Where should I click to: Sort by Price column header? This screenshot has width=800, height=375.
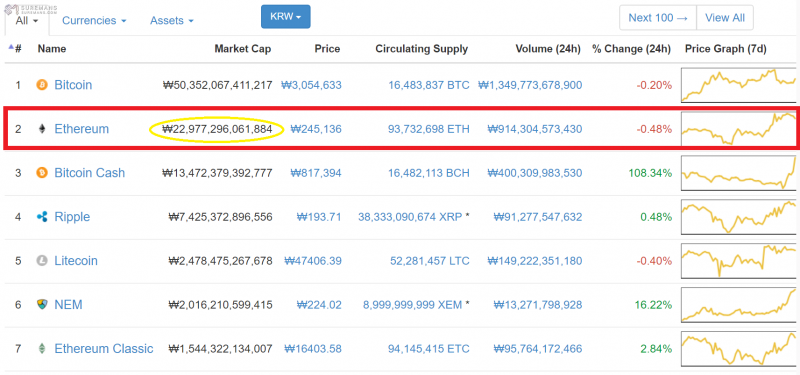(327, 49)
